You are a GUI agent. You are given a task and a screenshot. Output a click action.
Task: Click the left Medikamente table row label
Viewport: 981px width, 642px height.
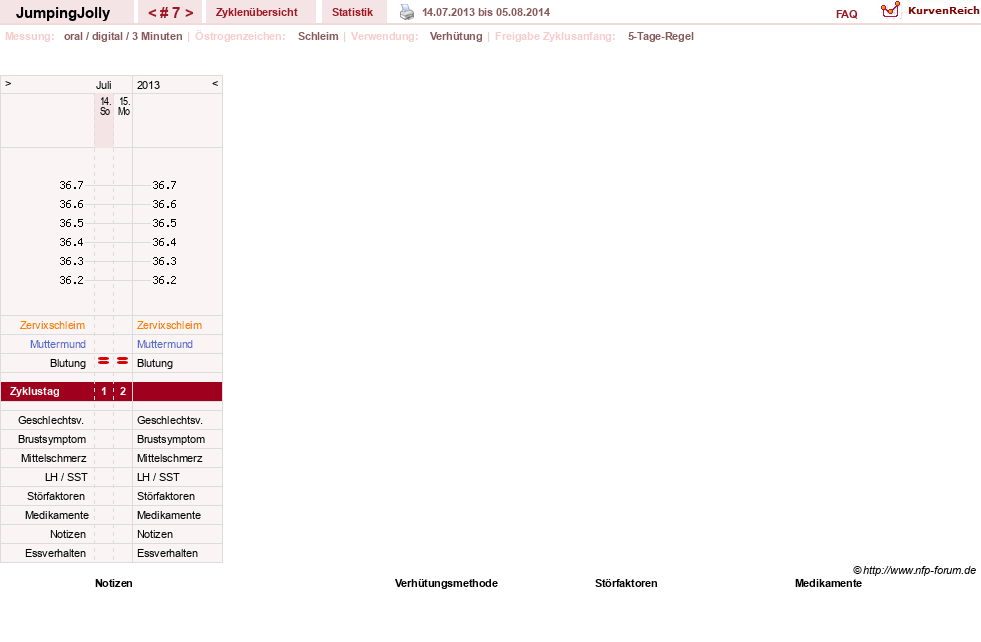pos(57,516)
